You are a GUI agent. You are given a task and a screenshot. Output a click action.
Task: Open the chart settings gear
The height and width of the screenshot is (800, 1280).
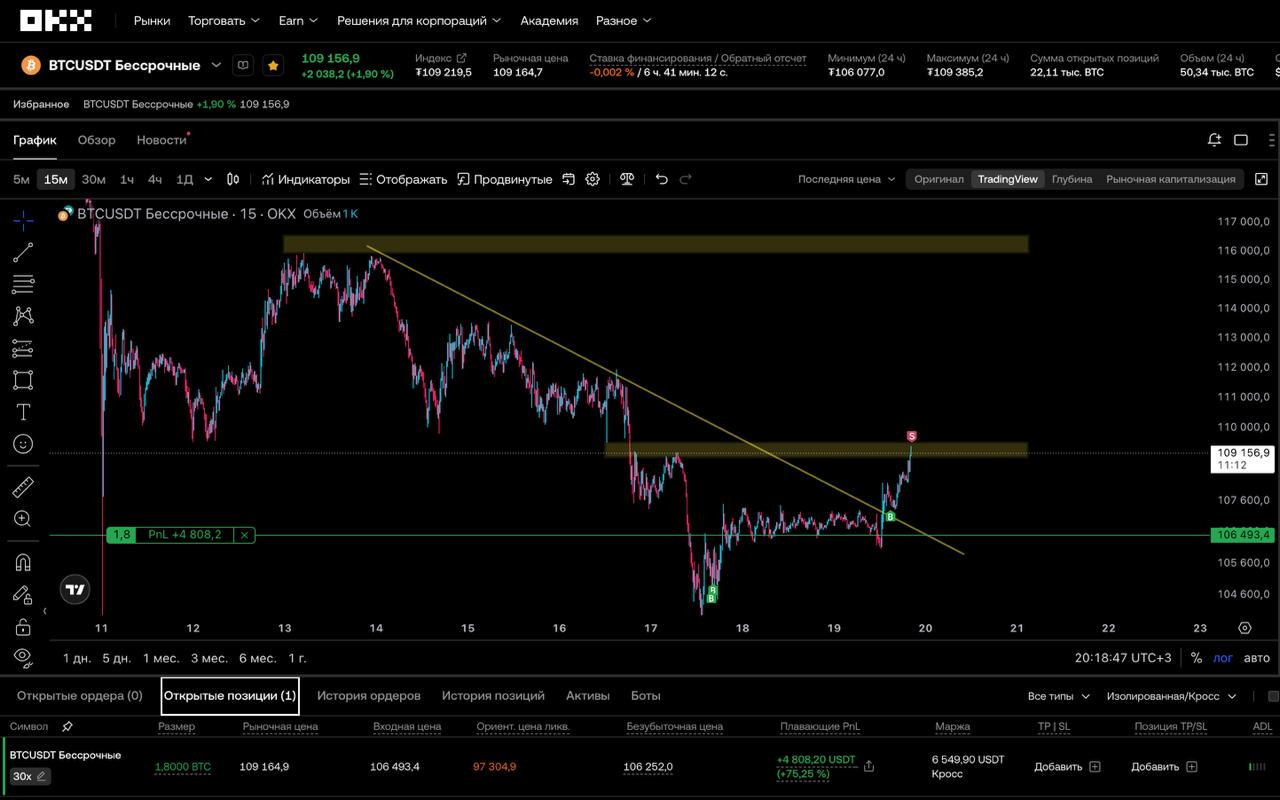click(593, 179)
